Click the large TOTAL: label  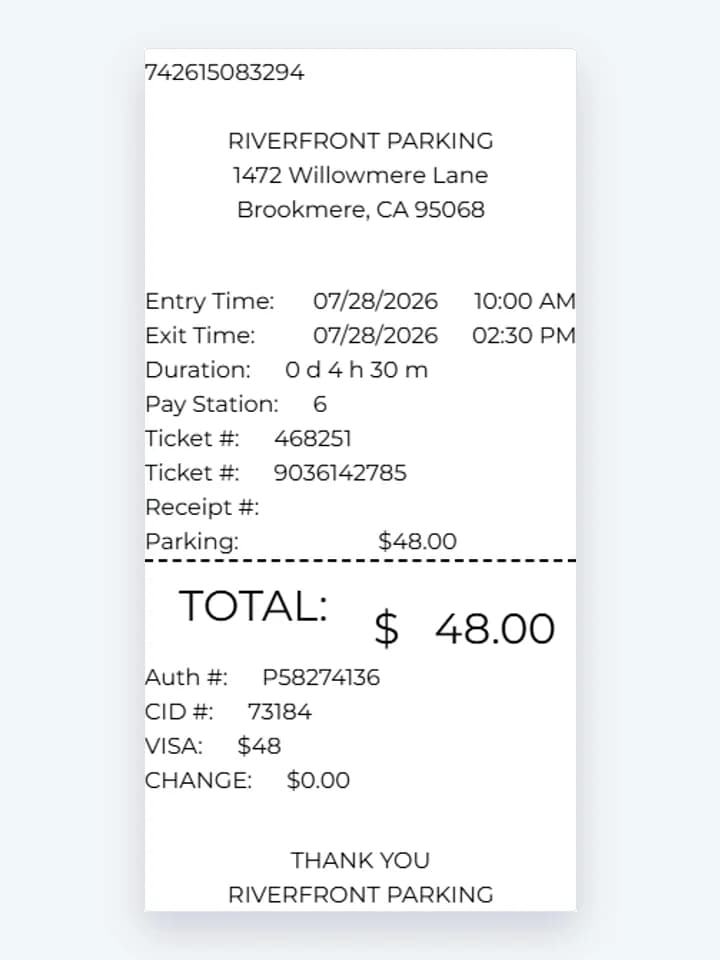(253, 606)
